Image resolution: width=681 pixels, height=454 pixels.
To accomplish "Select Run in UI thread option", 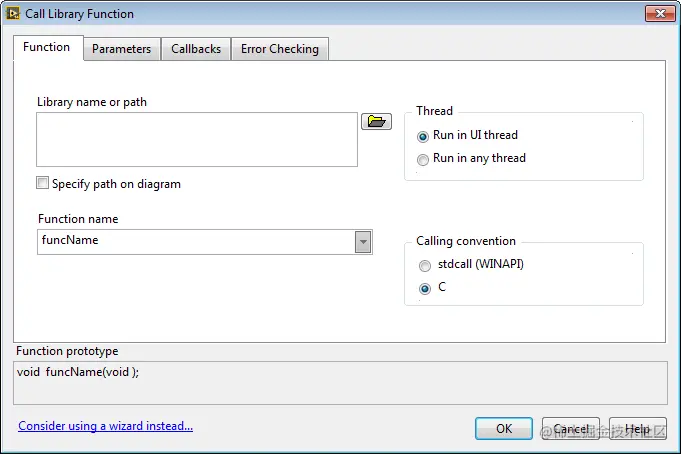I will tap(424, 136).
